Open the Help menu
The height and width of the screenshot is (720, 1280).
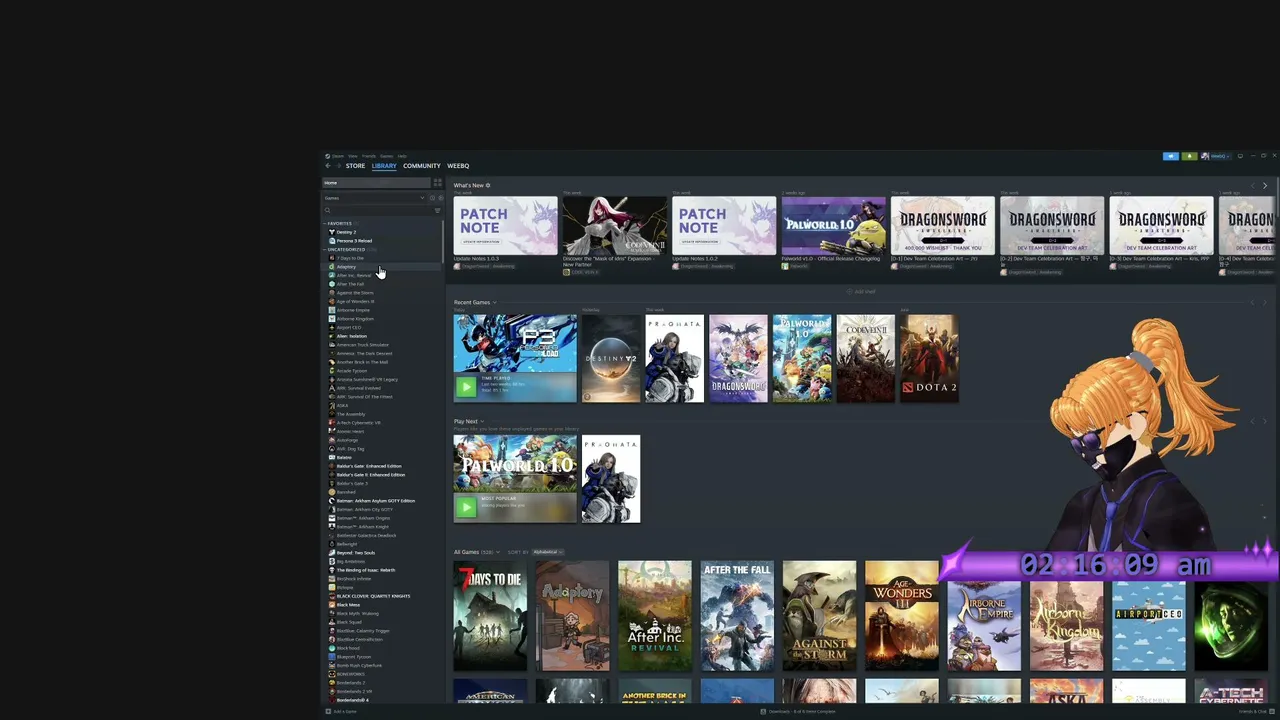402,156
